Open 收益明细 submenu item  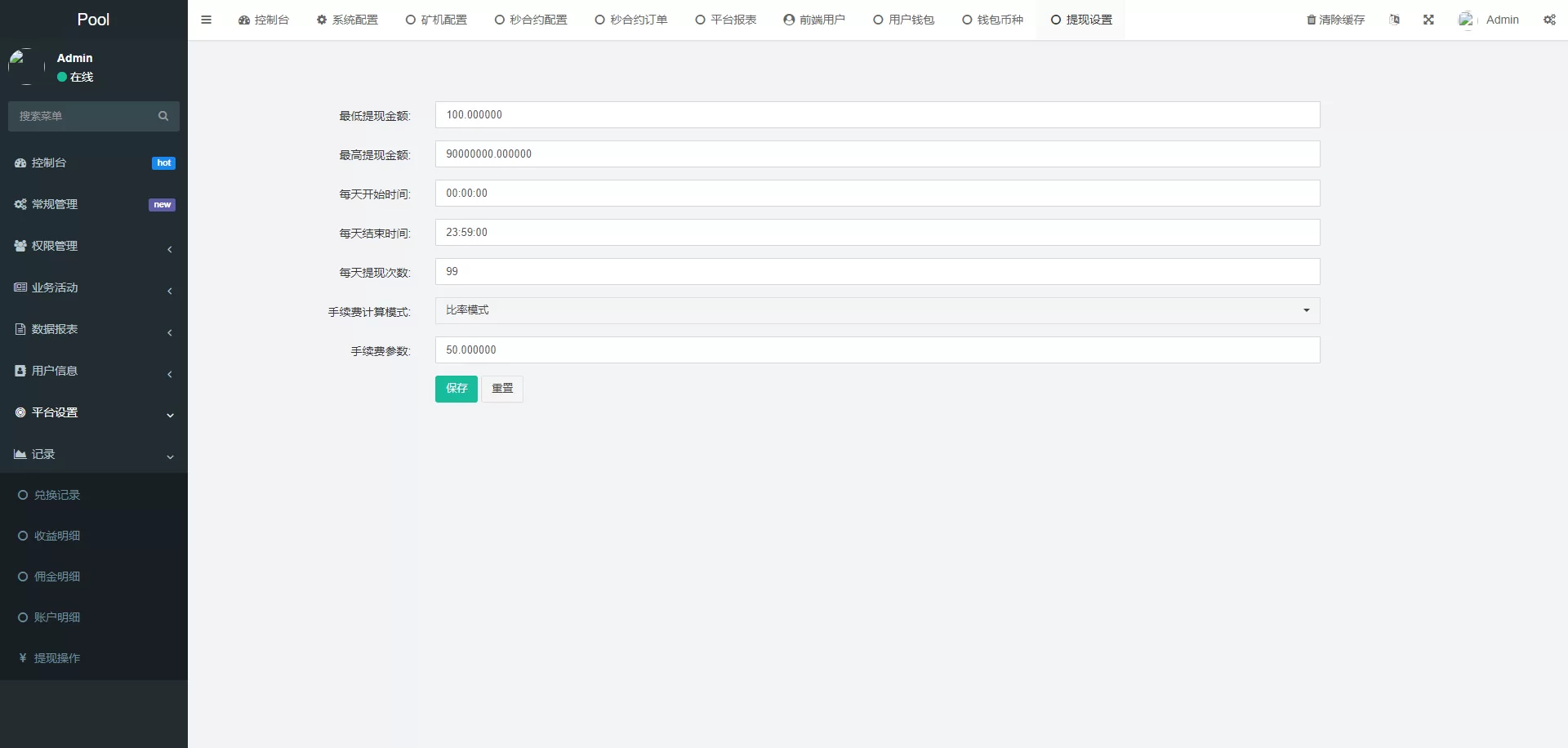point(94,536)
